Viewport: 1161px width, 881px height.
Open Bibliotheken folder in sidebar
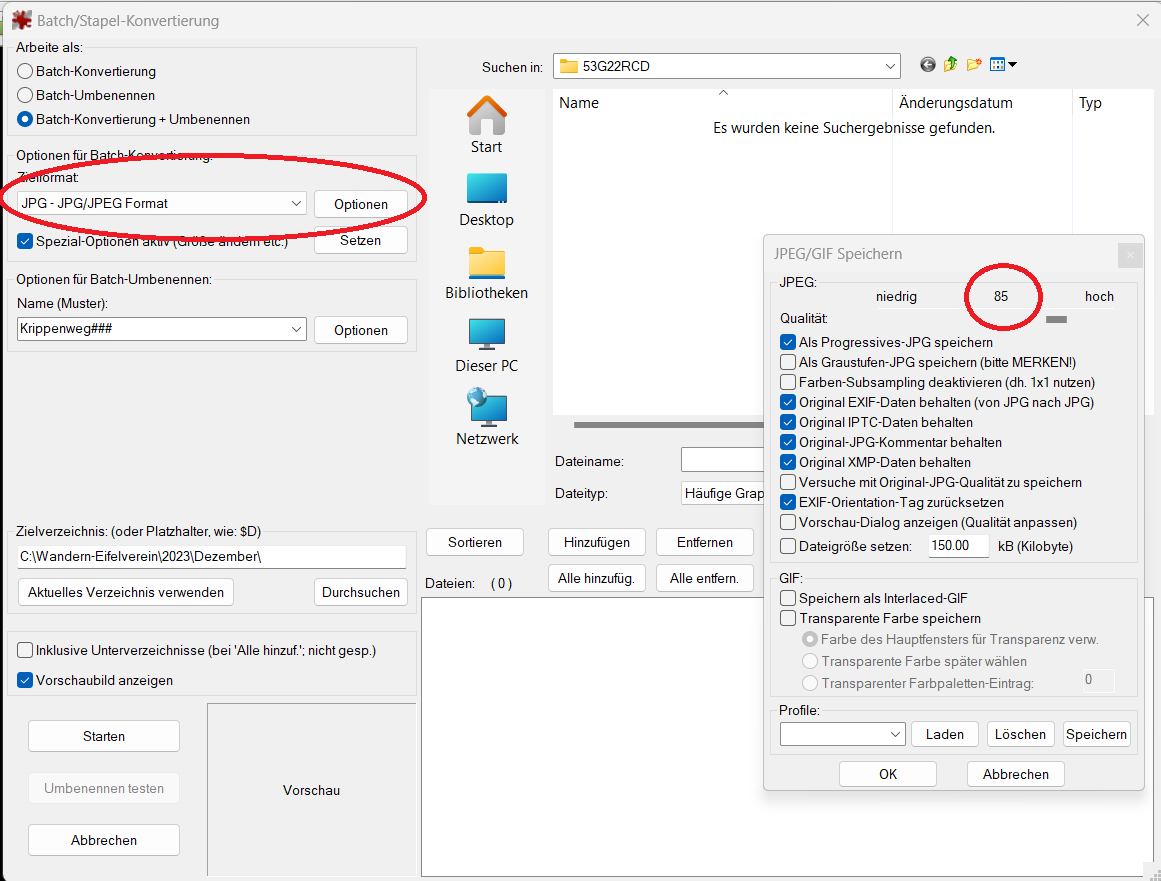[x=486, y=272]
